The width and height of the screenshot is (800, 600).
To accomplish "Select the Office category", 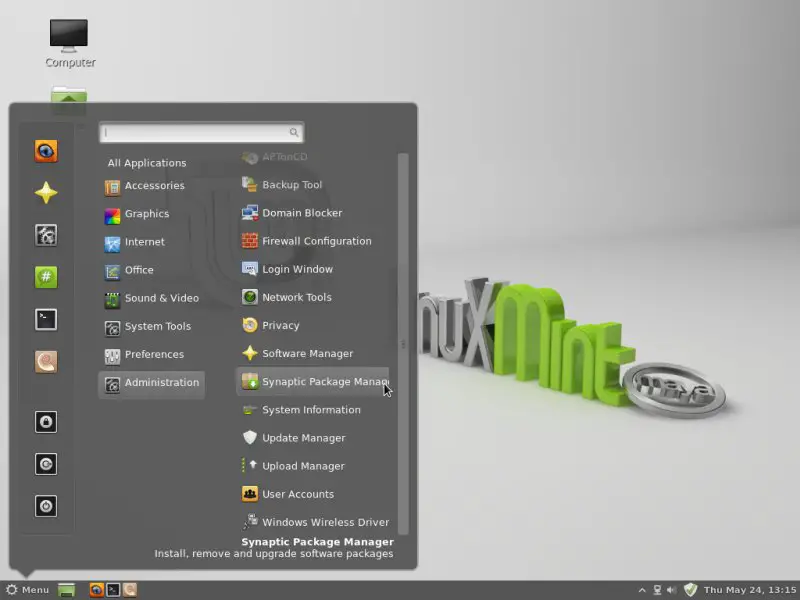I will point(151,270).
